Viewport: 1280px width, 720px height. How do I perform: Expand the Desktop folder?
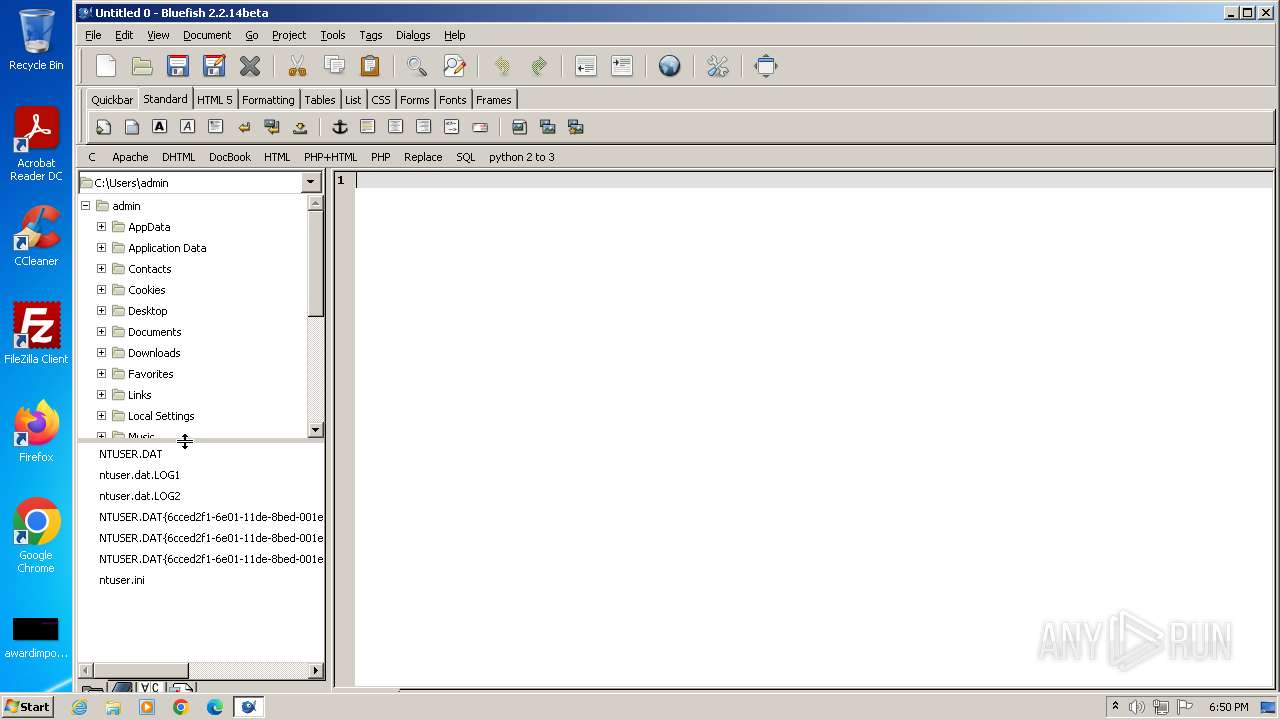(101, 311)
